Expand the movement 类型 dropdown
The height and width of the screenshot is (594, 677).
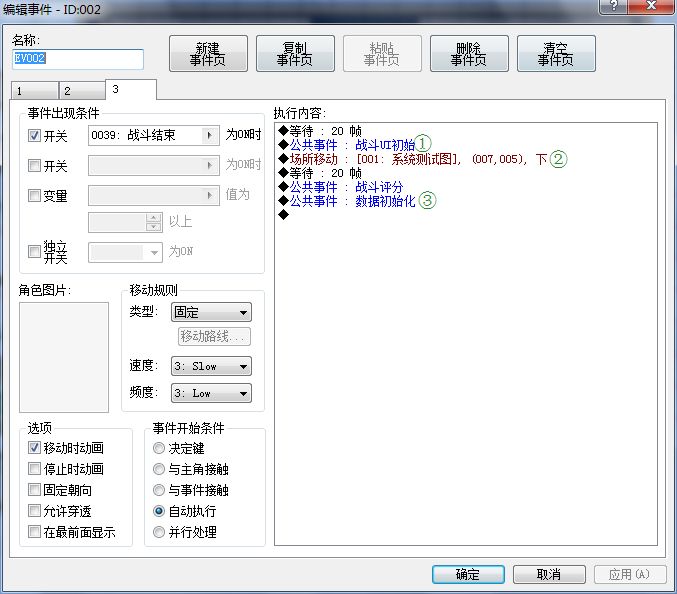(x=210, y=313)
